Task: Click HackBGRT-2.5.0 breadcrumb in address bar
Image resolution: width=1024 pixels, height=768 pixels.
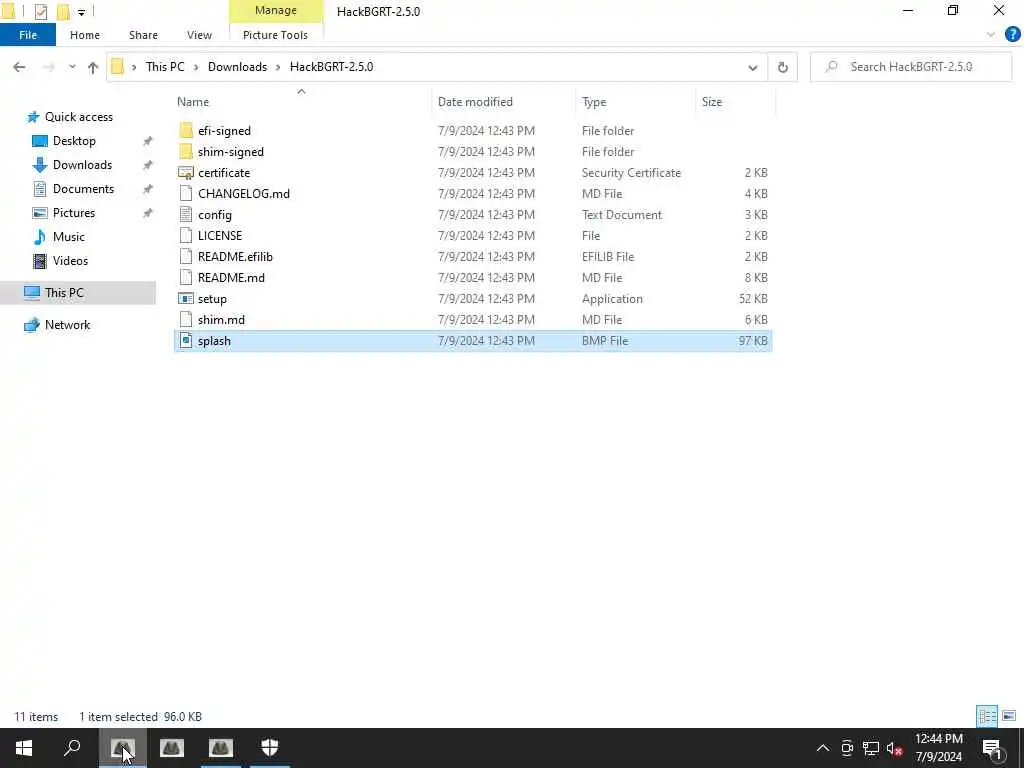Action: coord(331,67)
